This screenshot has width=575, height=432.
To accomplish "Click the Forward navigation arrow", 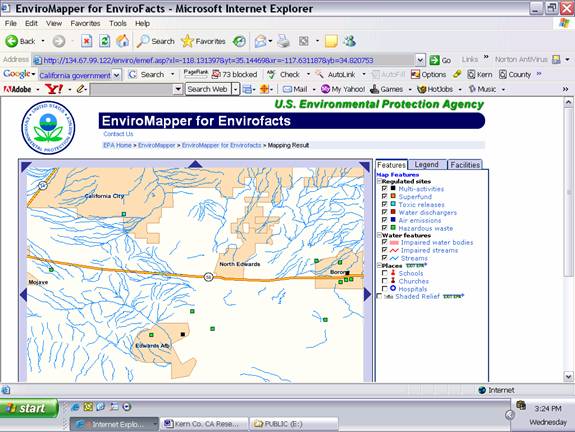I will tap(59, 41).
